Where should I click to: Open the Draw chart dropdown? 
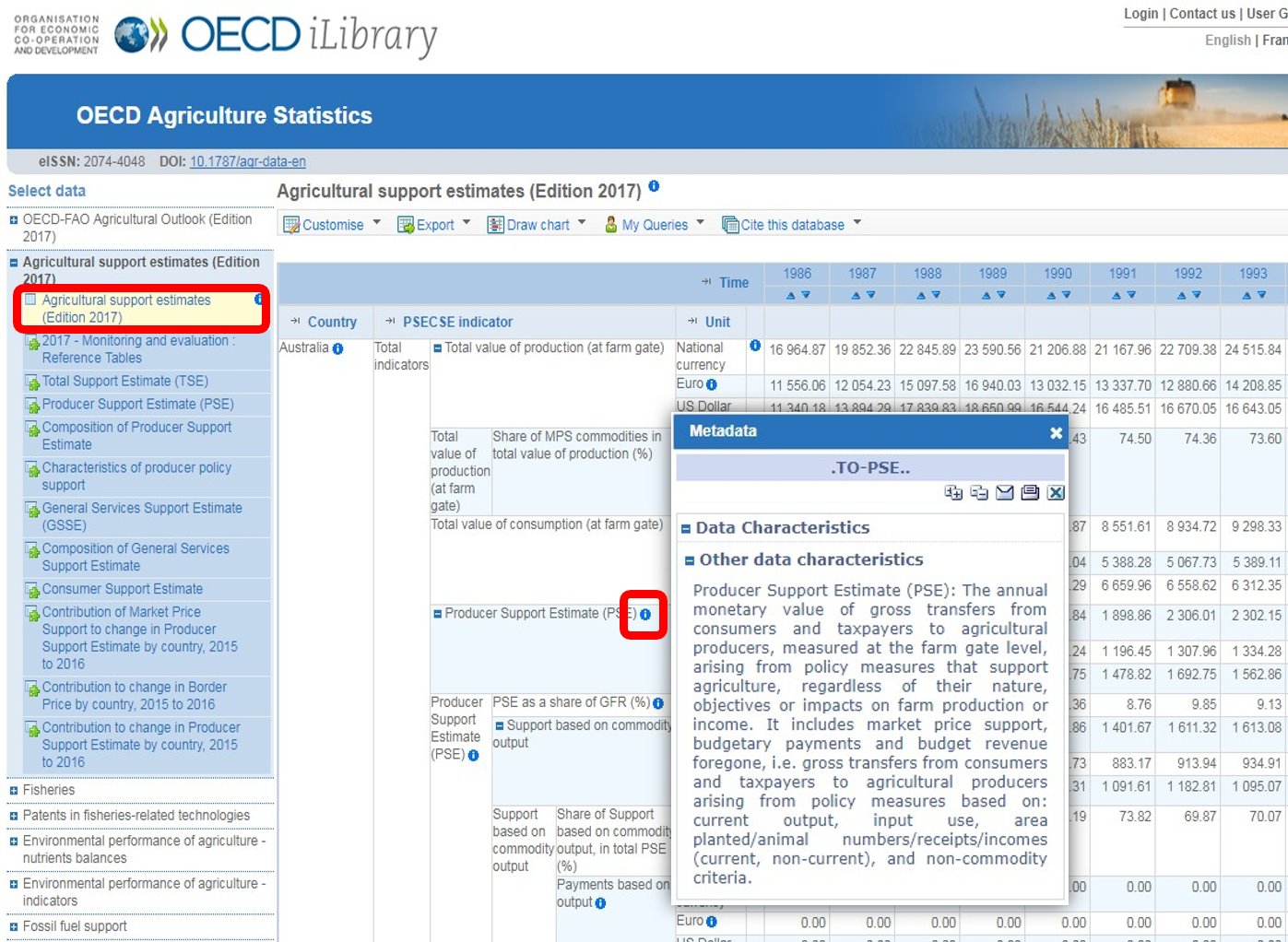coord(537,224)
